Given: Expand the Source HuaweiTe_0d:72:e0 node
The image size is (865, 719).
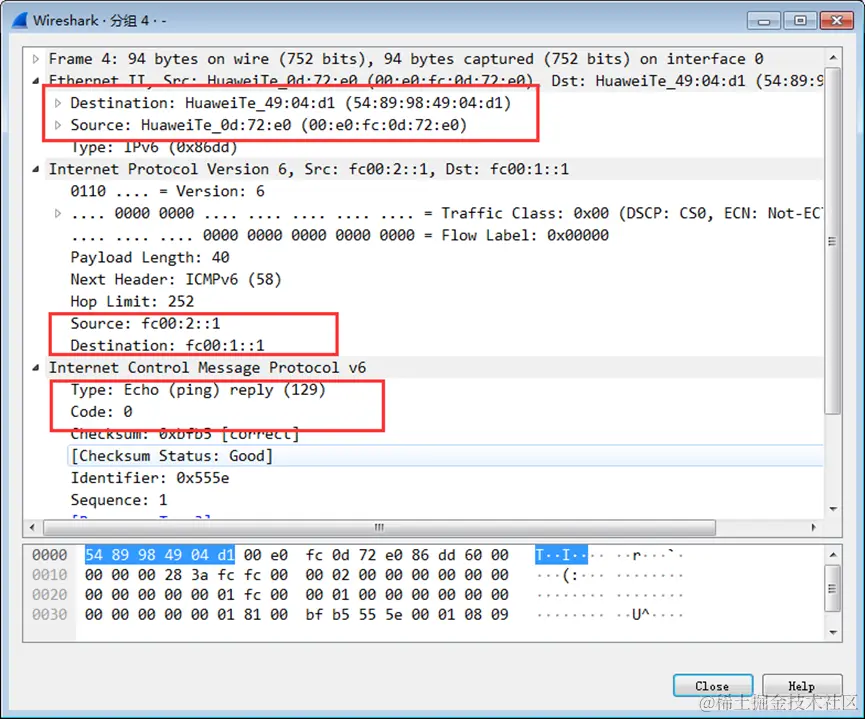Looking at the screenshot, I should coord(58,125).
